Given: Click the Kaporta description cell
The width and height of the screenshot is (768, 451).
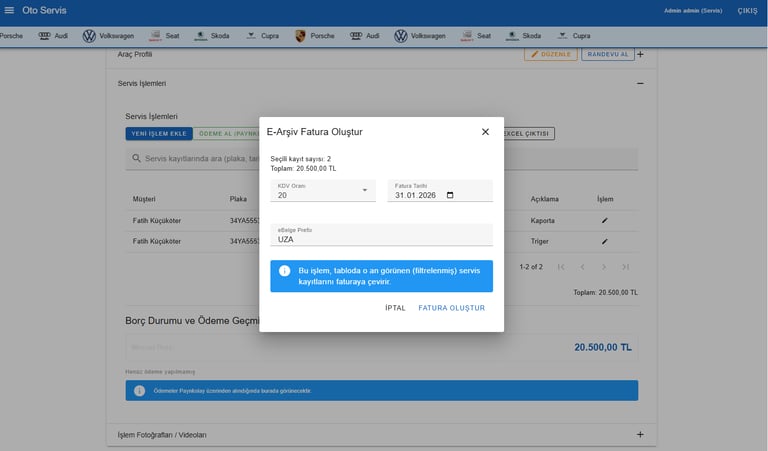Looking at the screenshot, I should [x=542, y=221].
